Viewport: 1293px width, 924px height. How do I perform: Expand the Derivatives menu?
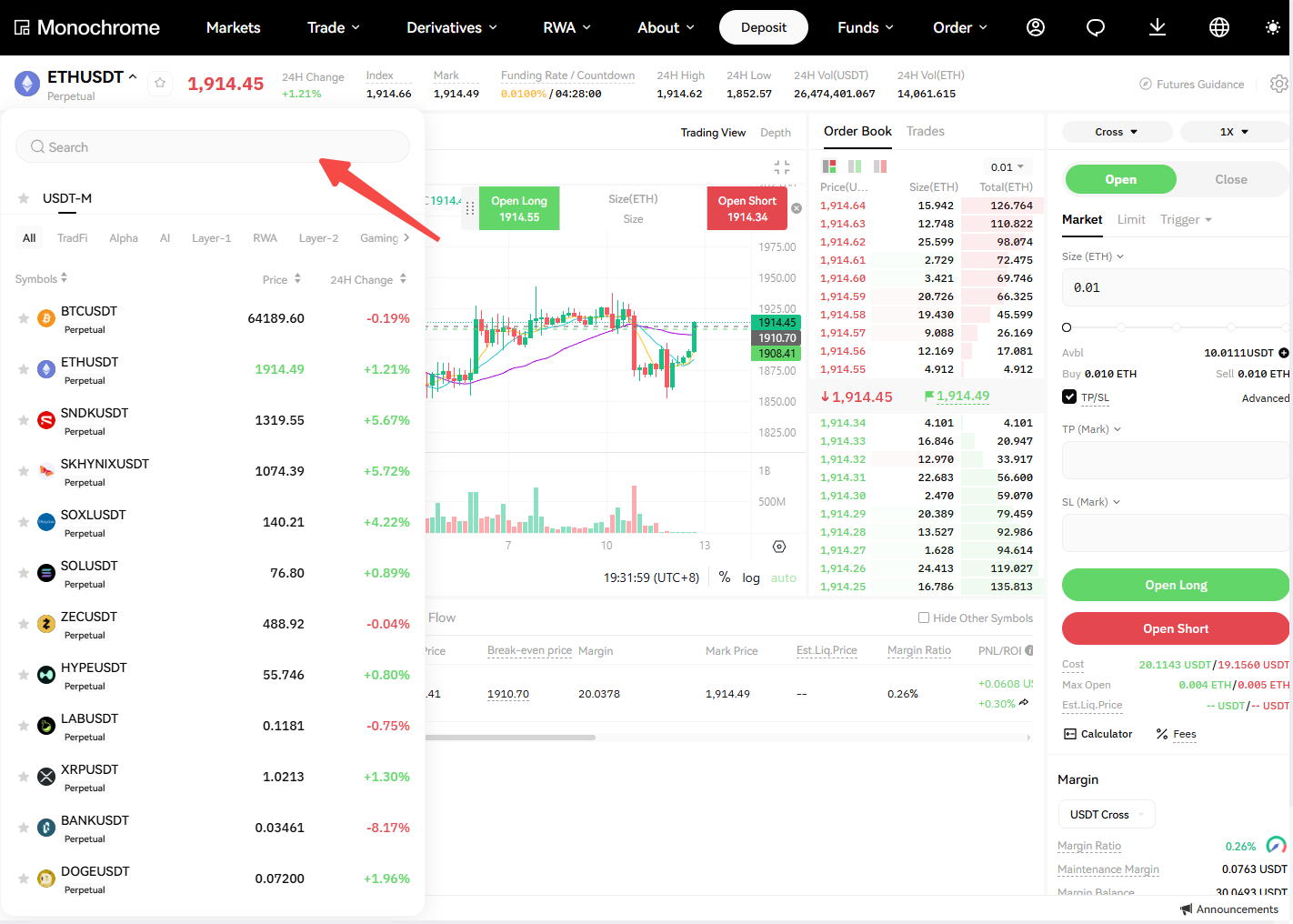pyautogui.click(x=452, y=27)
